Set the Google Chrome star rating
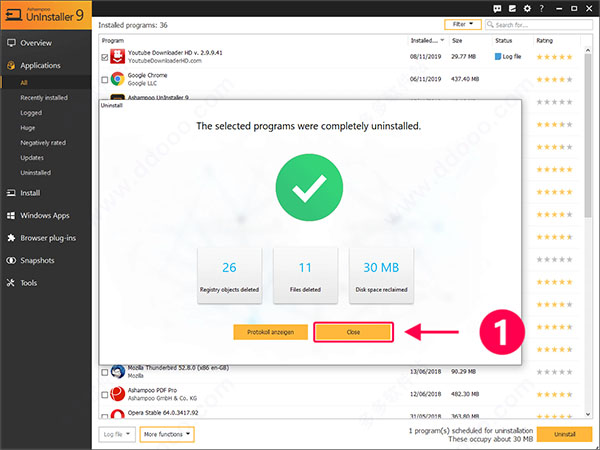The height and width of the screenshot is (450, 600). pos(554,80)
